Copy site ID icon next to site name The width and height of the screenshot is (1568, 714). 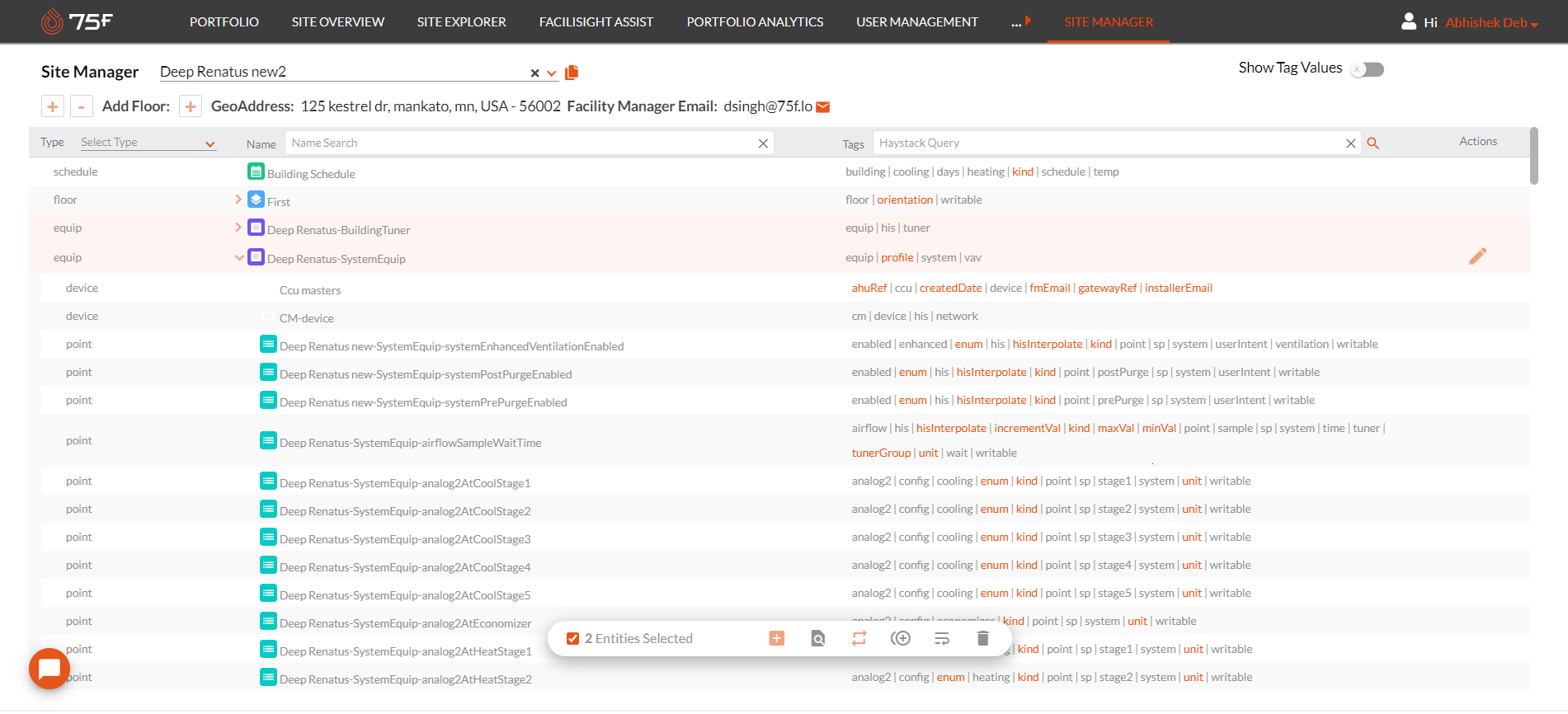point(572,73)
